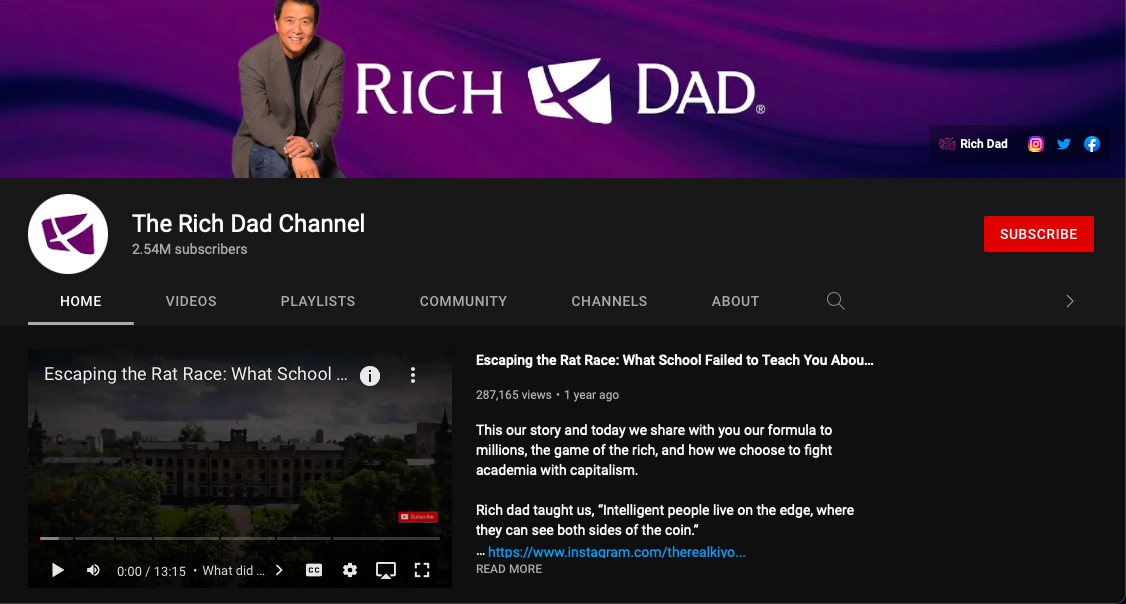
Task: Open the video's three-dot more menu
Action: (413, 375)
